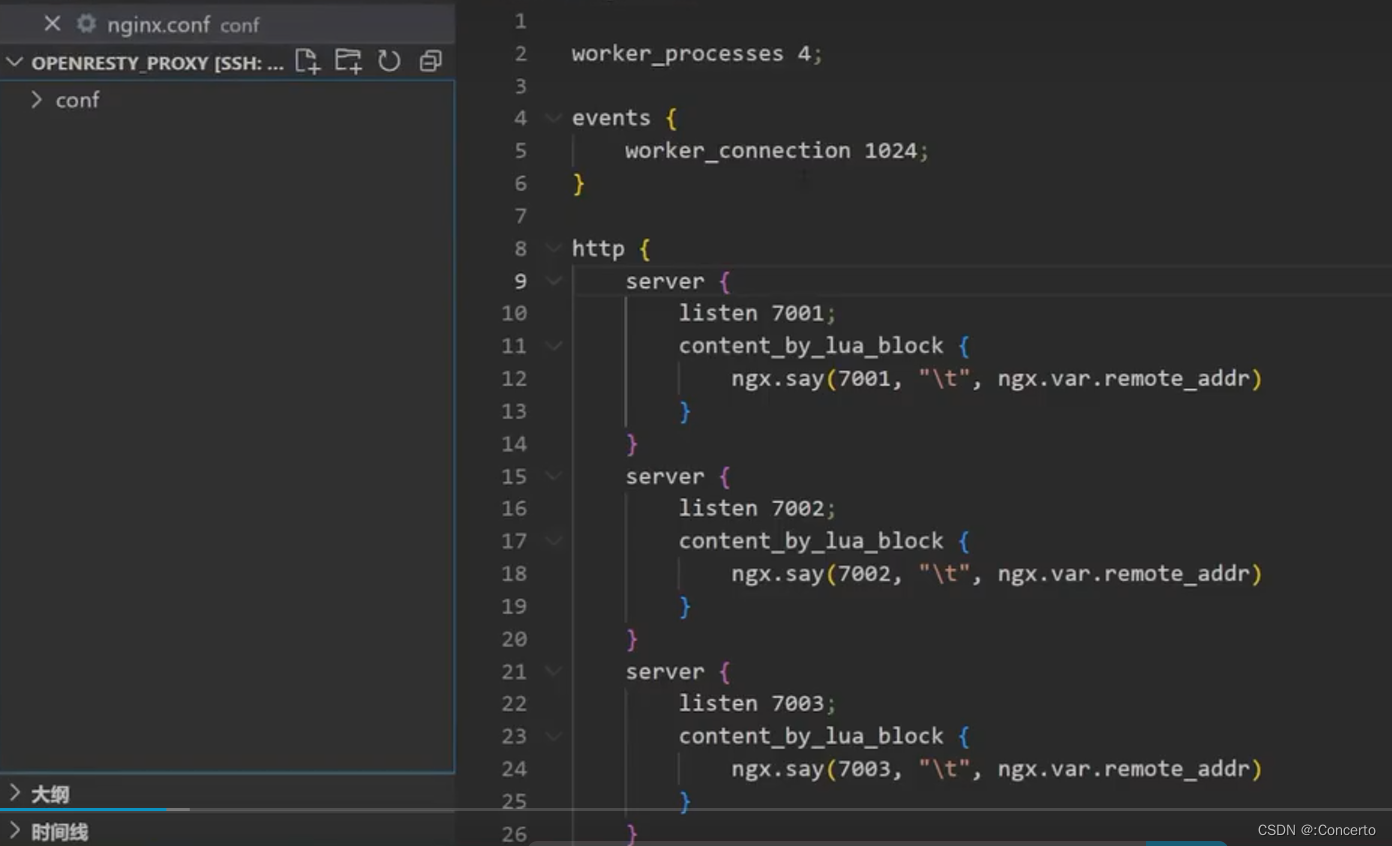Select the conf folder name
The height and width of the screenshot is (846, 1392).
[x=77, y=100]
